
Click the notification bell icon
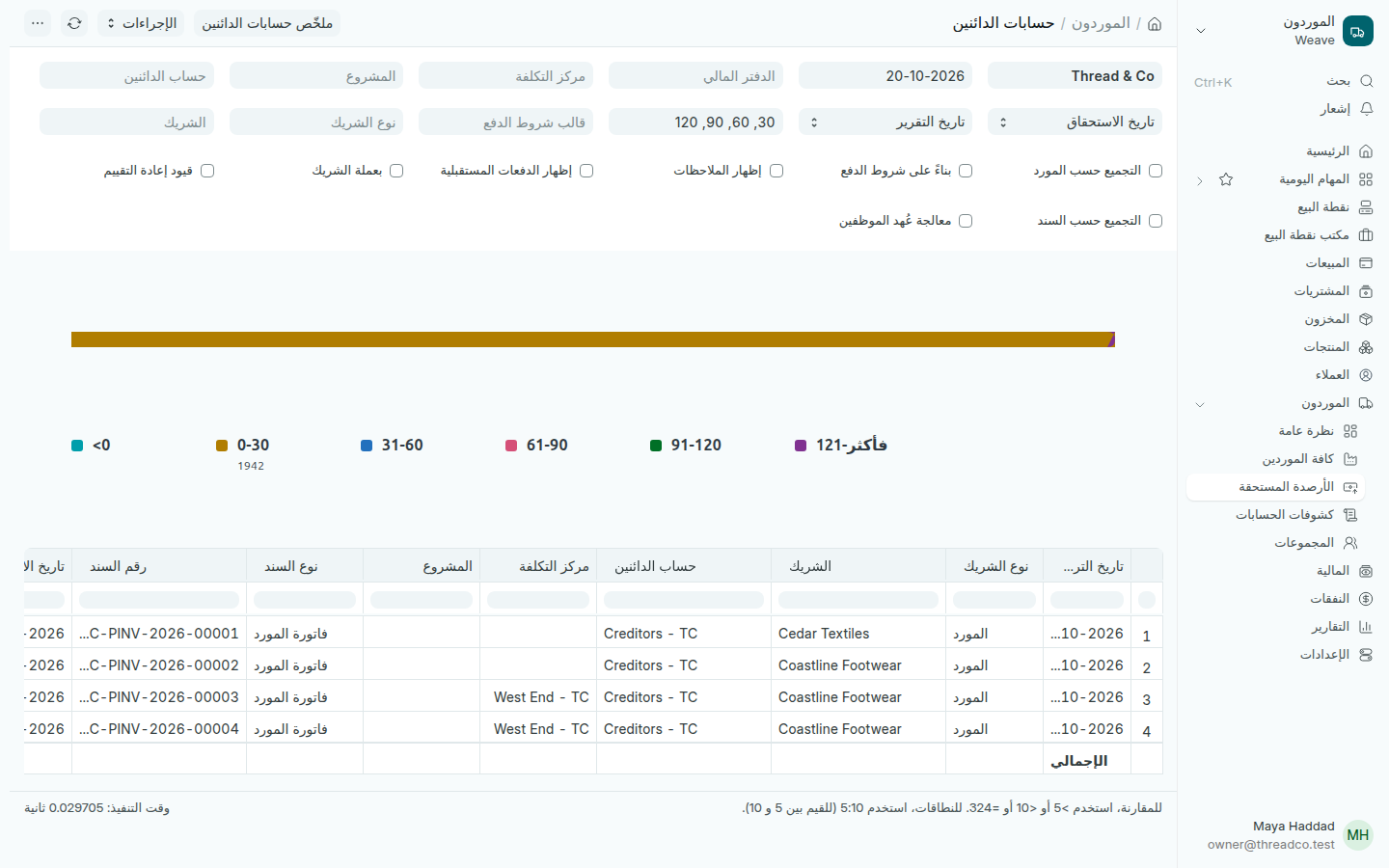[1366, 109]
